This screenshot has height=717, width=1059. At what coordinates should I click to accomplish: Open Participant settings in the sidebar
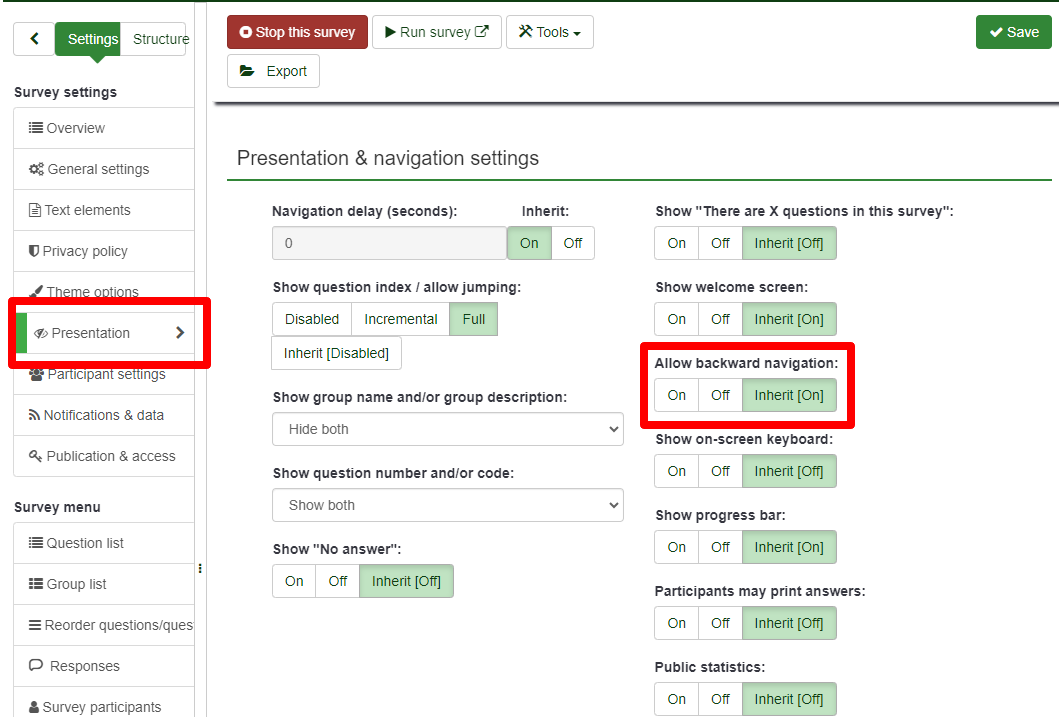[105, 375]
